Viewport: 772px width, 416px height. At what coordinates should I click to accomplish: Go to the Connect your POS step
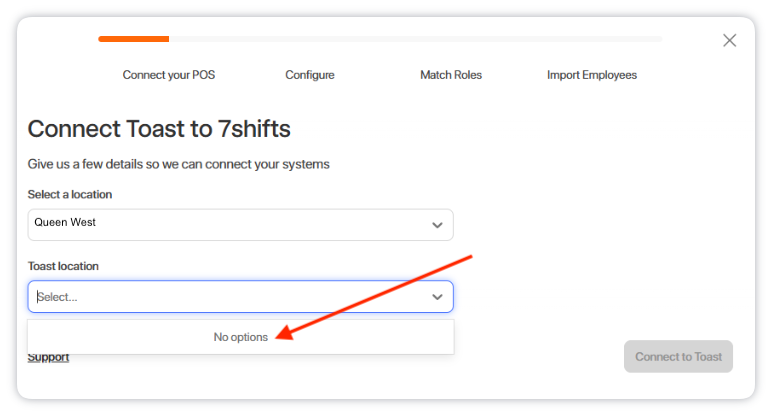pos(169,75)
